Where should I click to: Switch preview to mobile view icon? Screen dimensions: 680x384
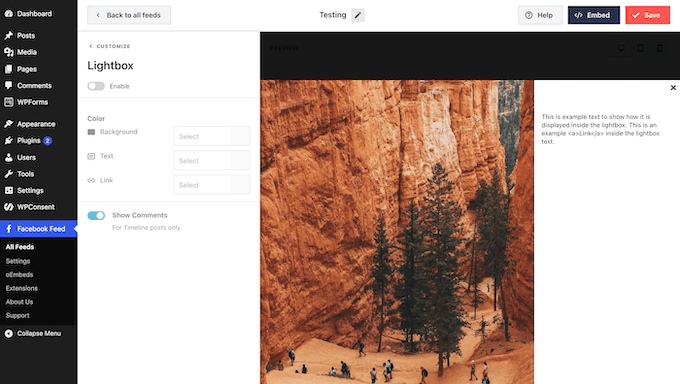coord(660,48)
